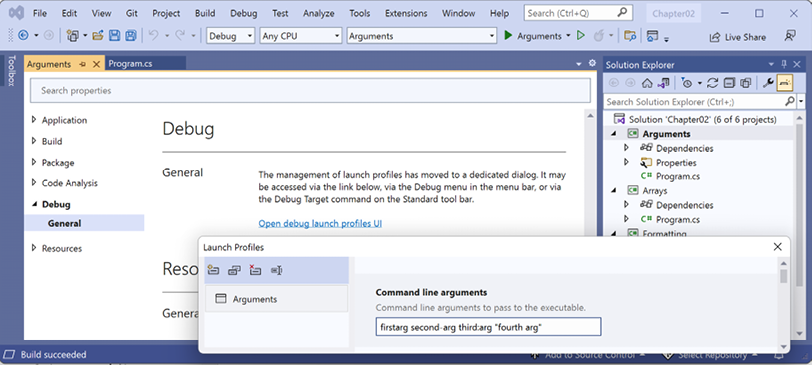Click the Hot Reload flame icon

599,36
